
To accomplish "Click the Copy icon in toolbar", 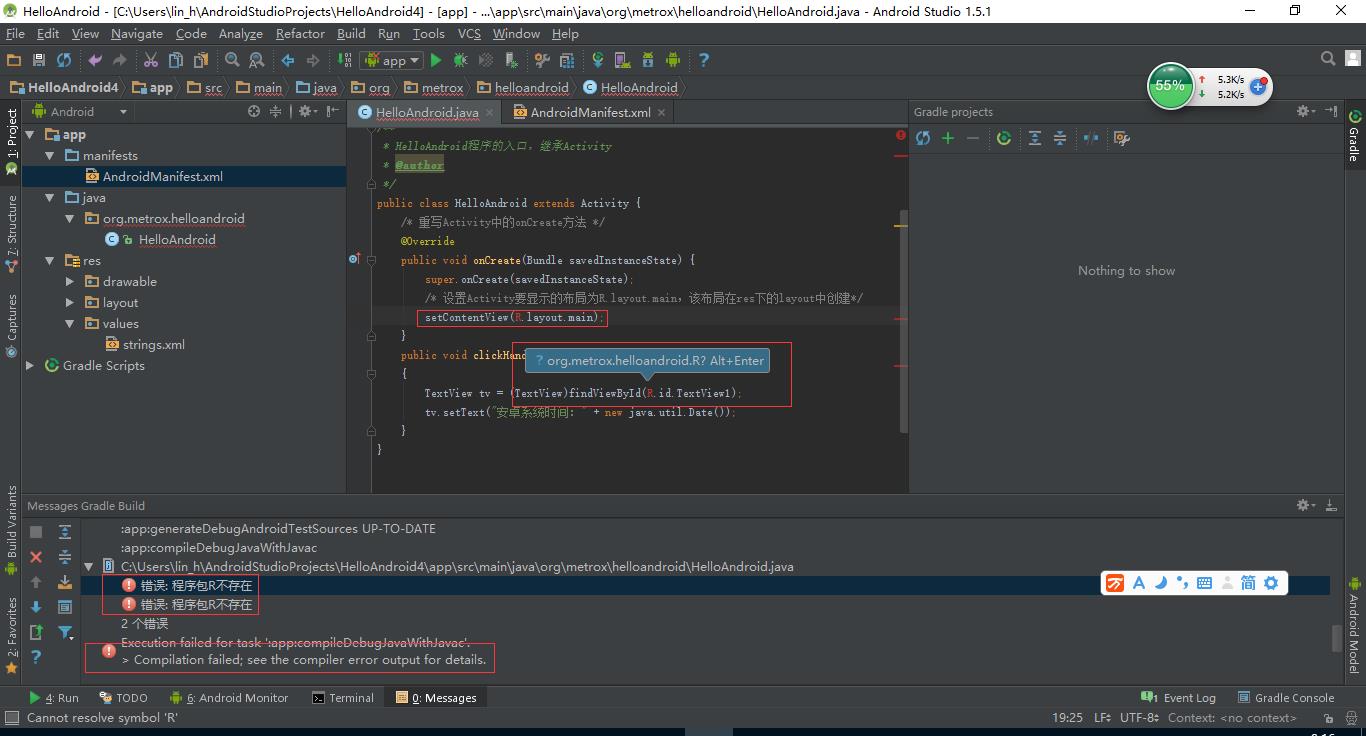I will tap(176, 60).
